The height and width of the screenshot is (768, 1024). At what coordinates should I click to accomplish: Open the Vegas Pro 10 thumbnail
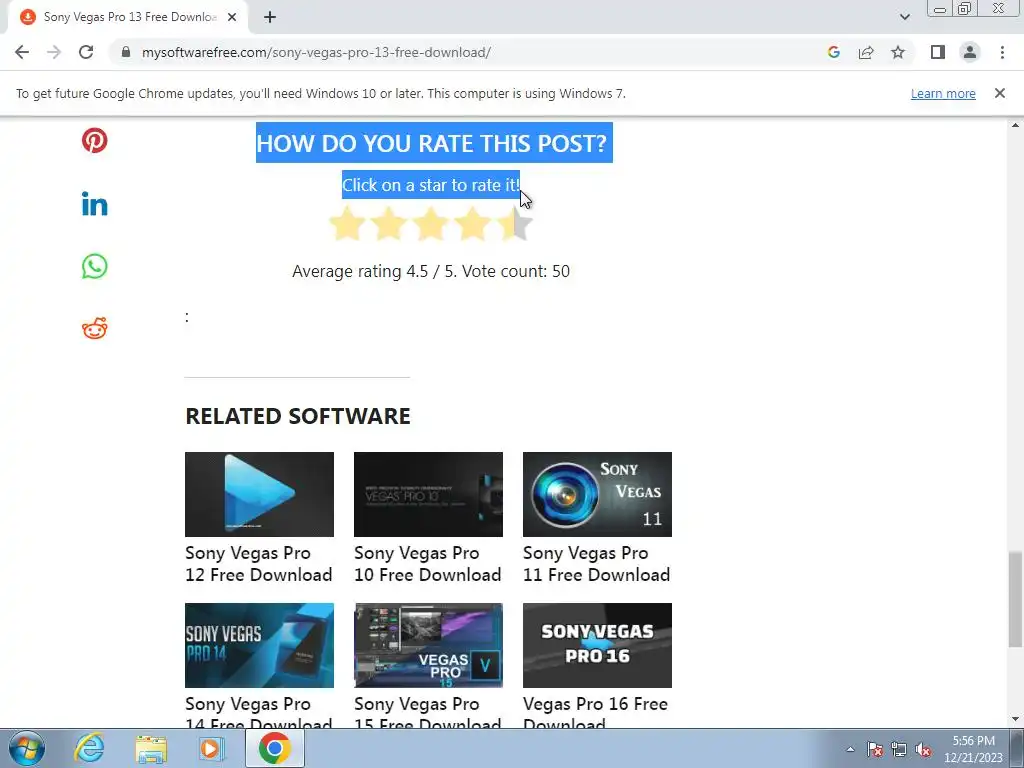[x=428, y=494]
